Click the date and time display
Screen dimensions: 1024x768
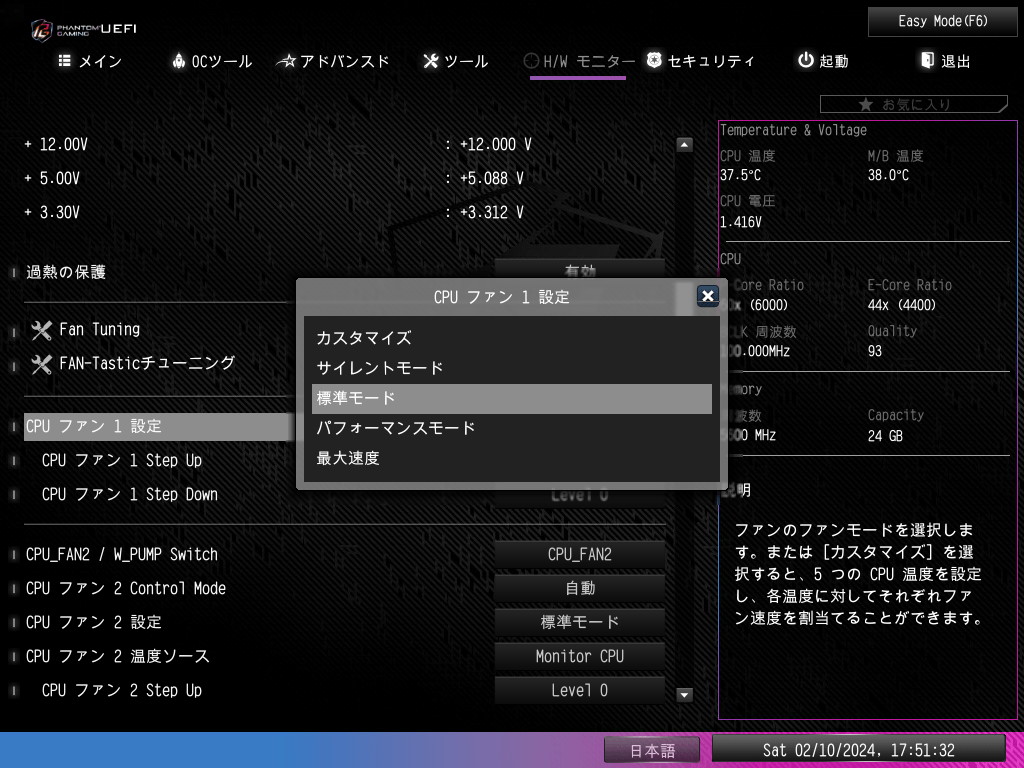point(859,750)
